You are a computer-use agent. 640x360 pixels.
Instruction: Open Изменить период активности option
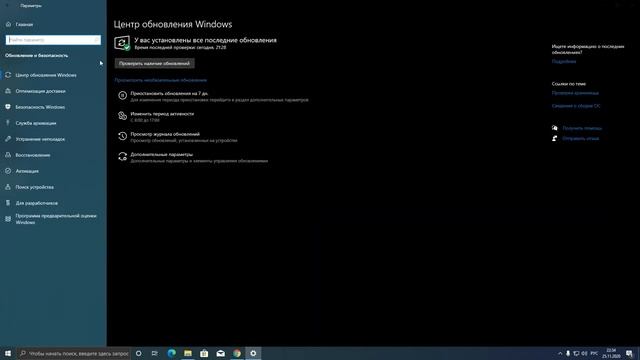tap(162, 114)
